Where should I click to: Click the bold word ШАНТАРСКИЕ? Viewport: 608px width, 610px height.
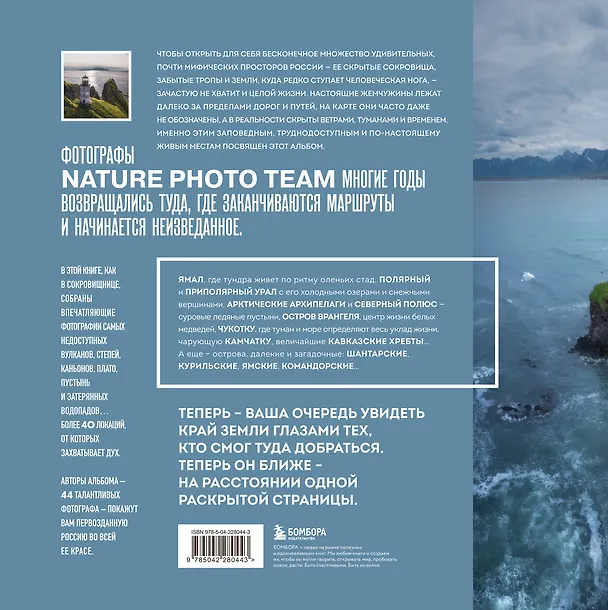[x=377, y=354]
